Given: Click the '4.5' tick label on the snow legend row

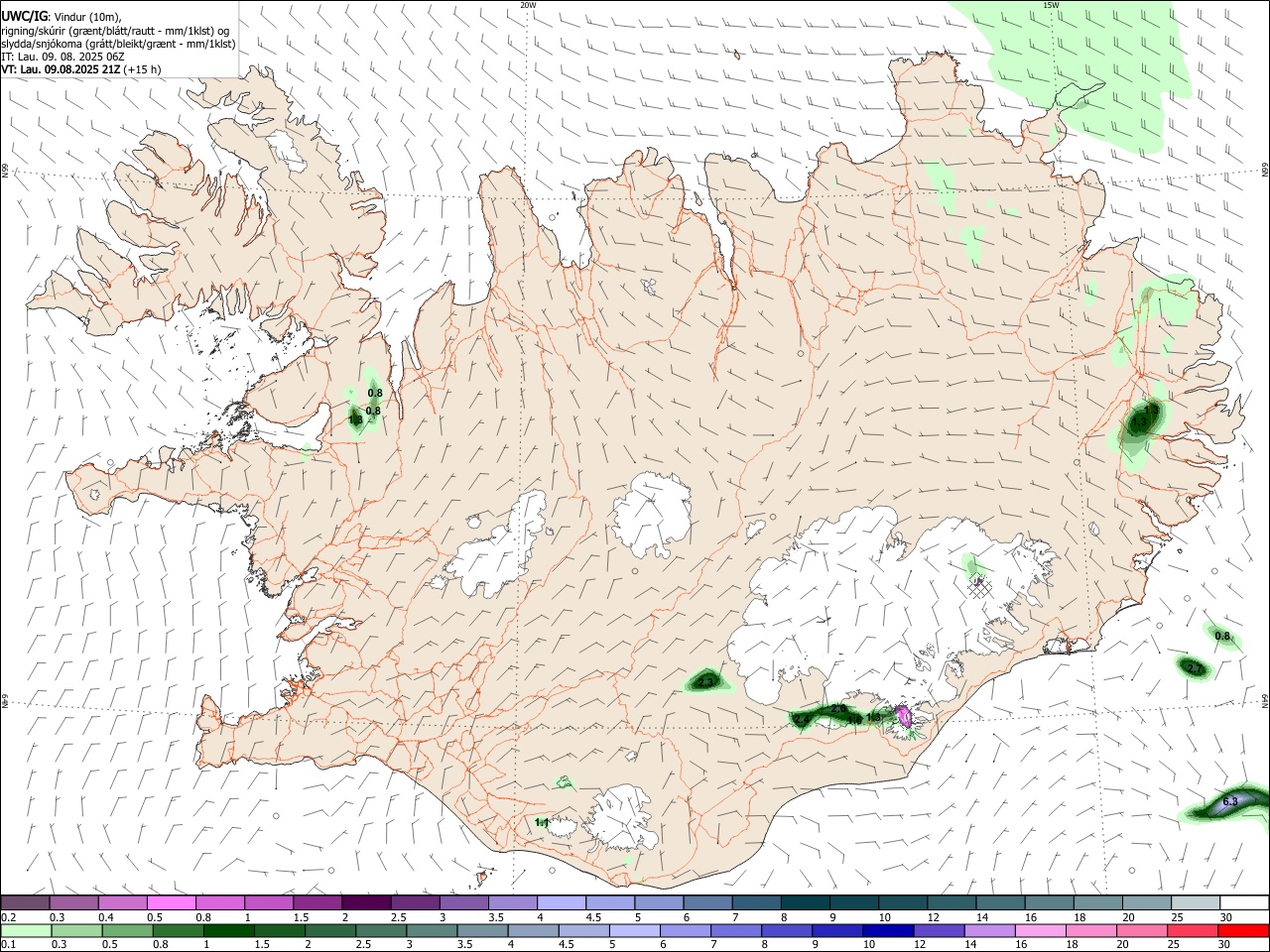Looking at the screenshot, I should [x=593, y=917].
